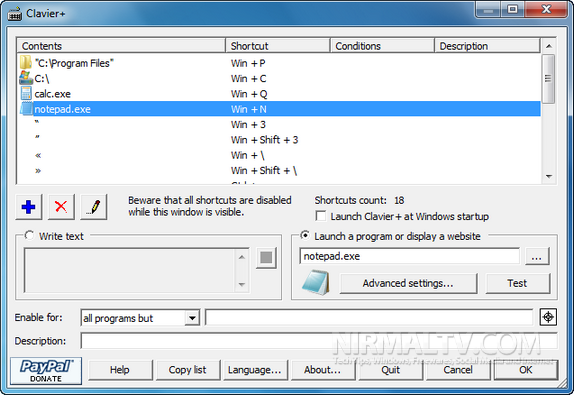Click the program path field containing notepad.exe
This screenshot has width=574, height=395.
(409, 256)
